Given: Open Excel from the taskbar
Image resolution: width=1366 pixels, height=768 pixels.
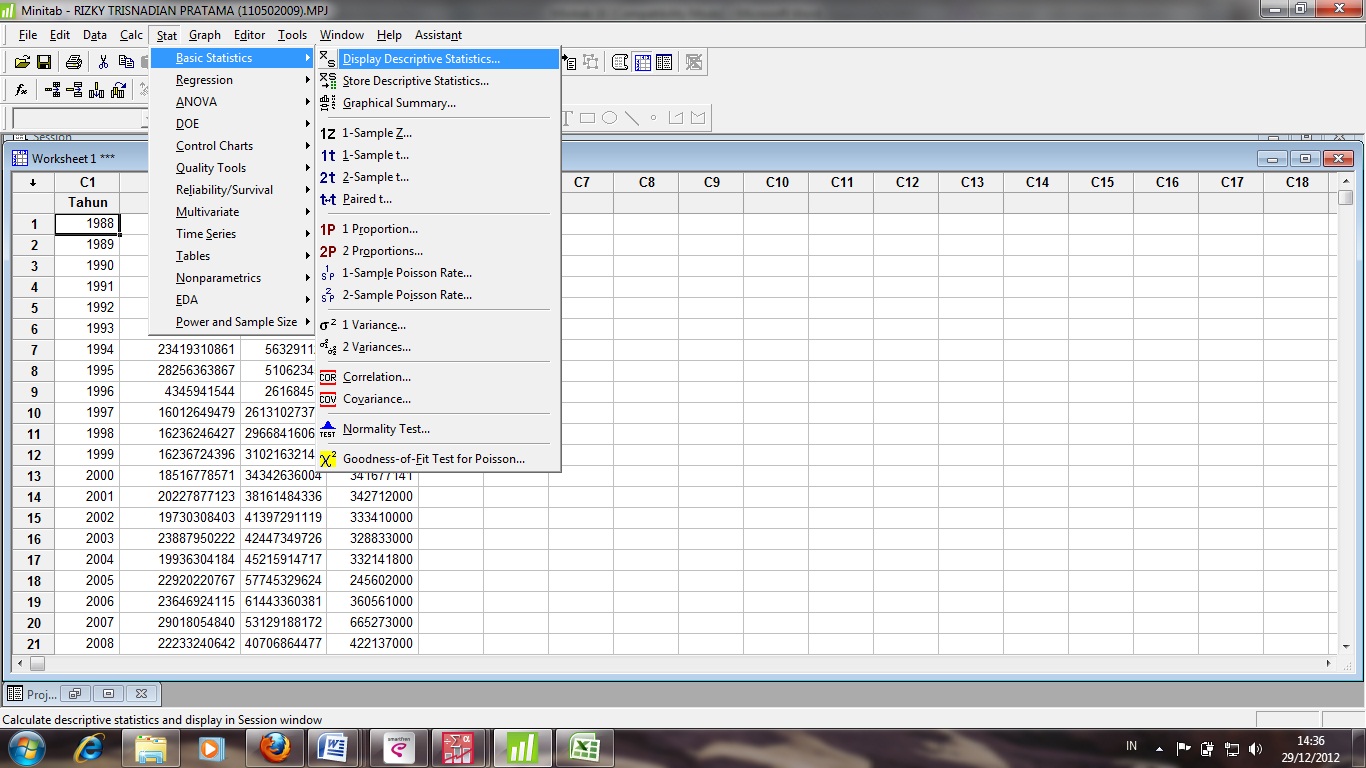Looking at the screenshot, I should point(584,747).
